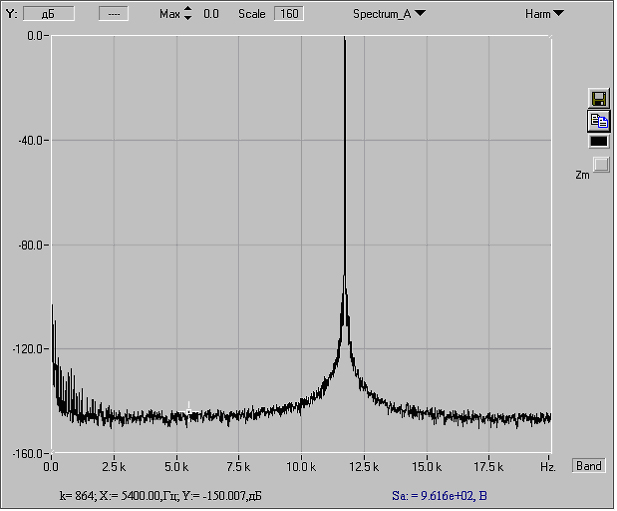Click the Scale field showing 160

point(289,14)
